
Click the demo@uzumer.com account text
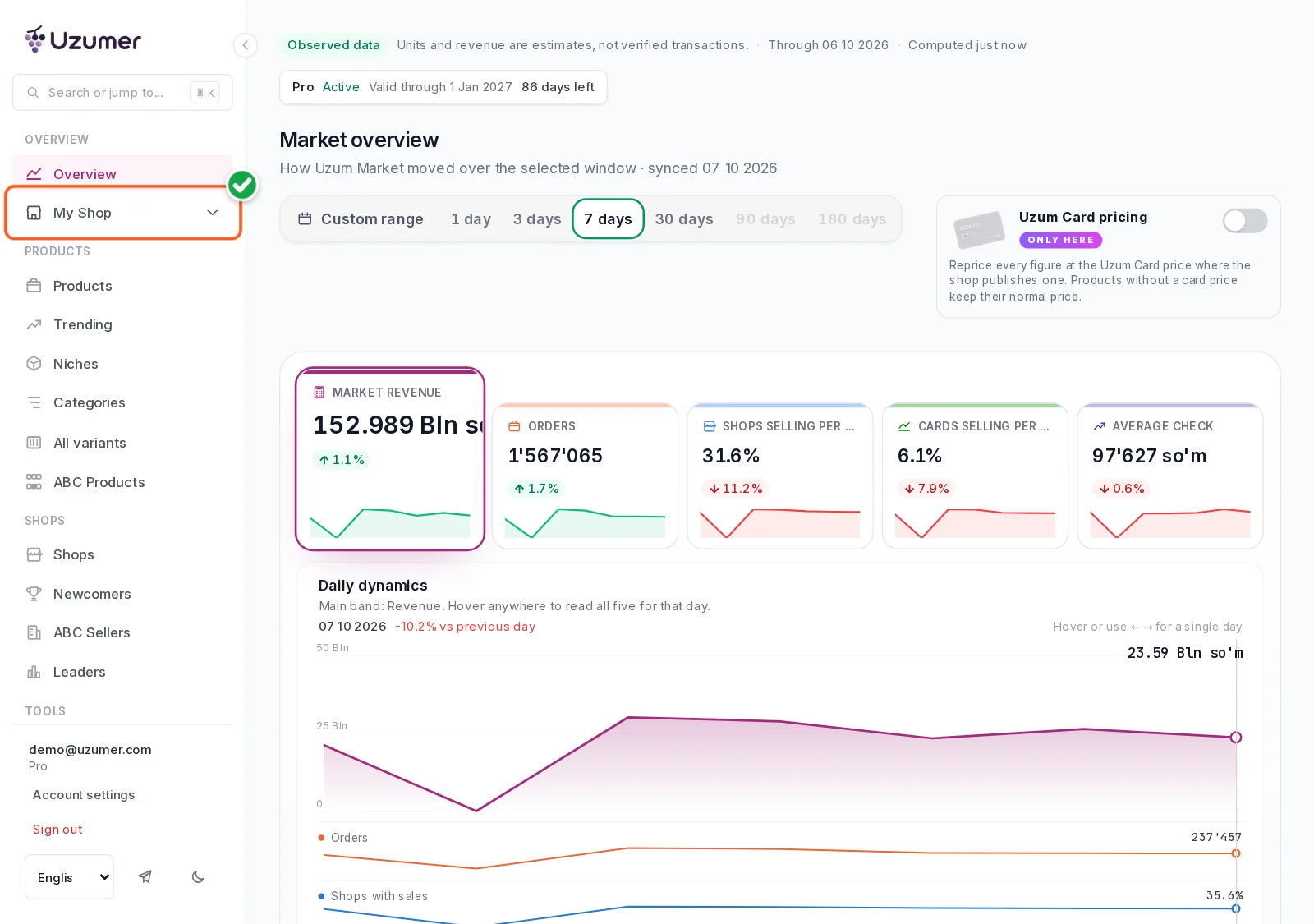90,750
